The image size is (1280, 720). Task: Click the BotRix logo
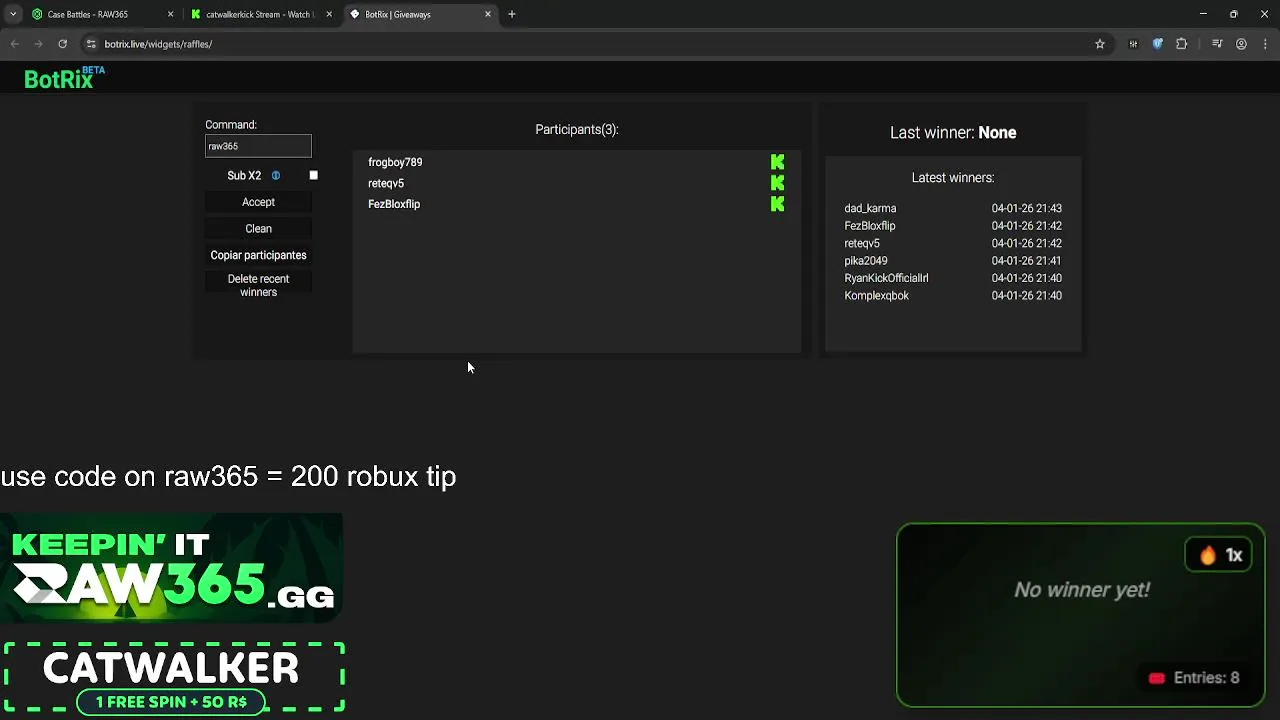pyautogui.click(x=64, y=78)
